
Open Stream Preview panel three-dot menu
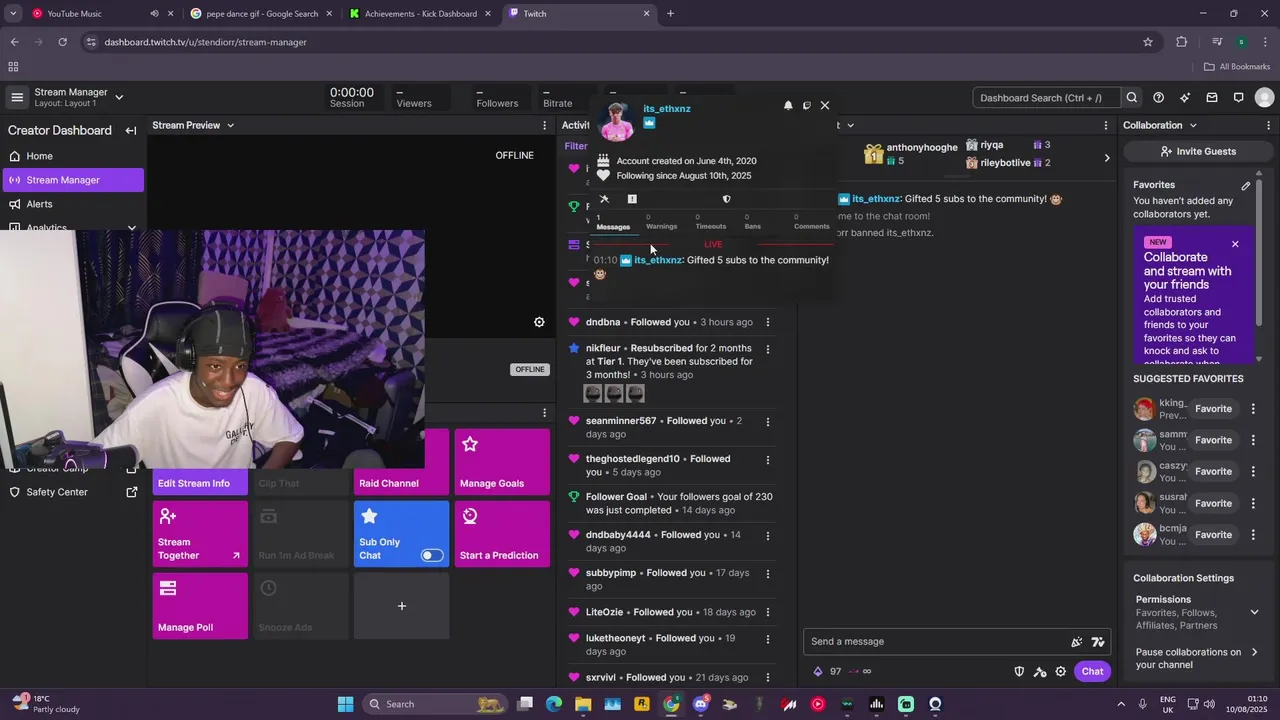(545, 126)
